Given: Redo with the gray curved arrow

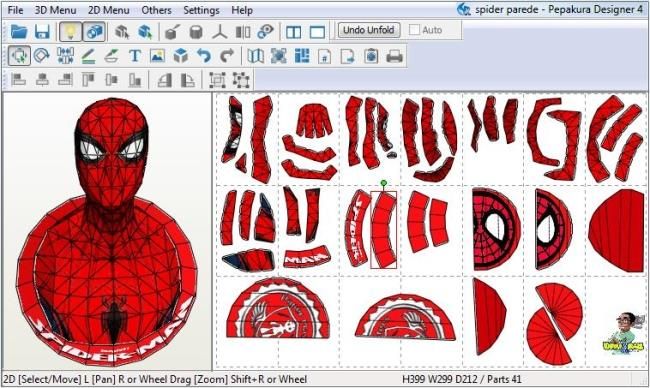Looking at the screenshot, I should pyautogui.click(x=227, y=56).
